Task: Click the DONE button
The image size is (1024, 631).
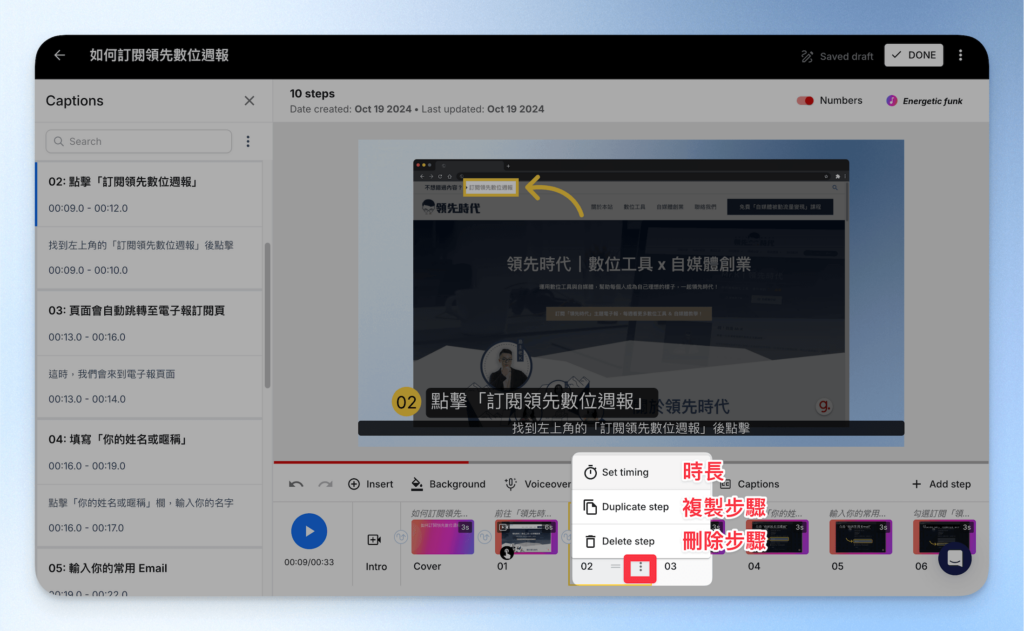Action: (x=914, y=56)
